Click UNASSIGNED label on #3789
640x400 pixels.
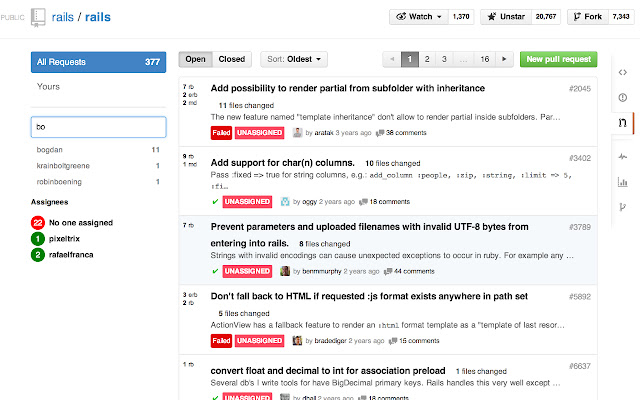[x=247, y=271]
